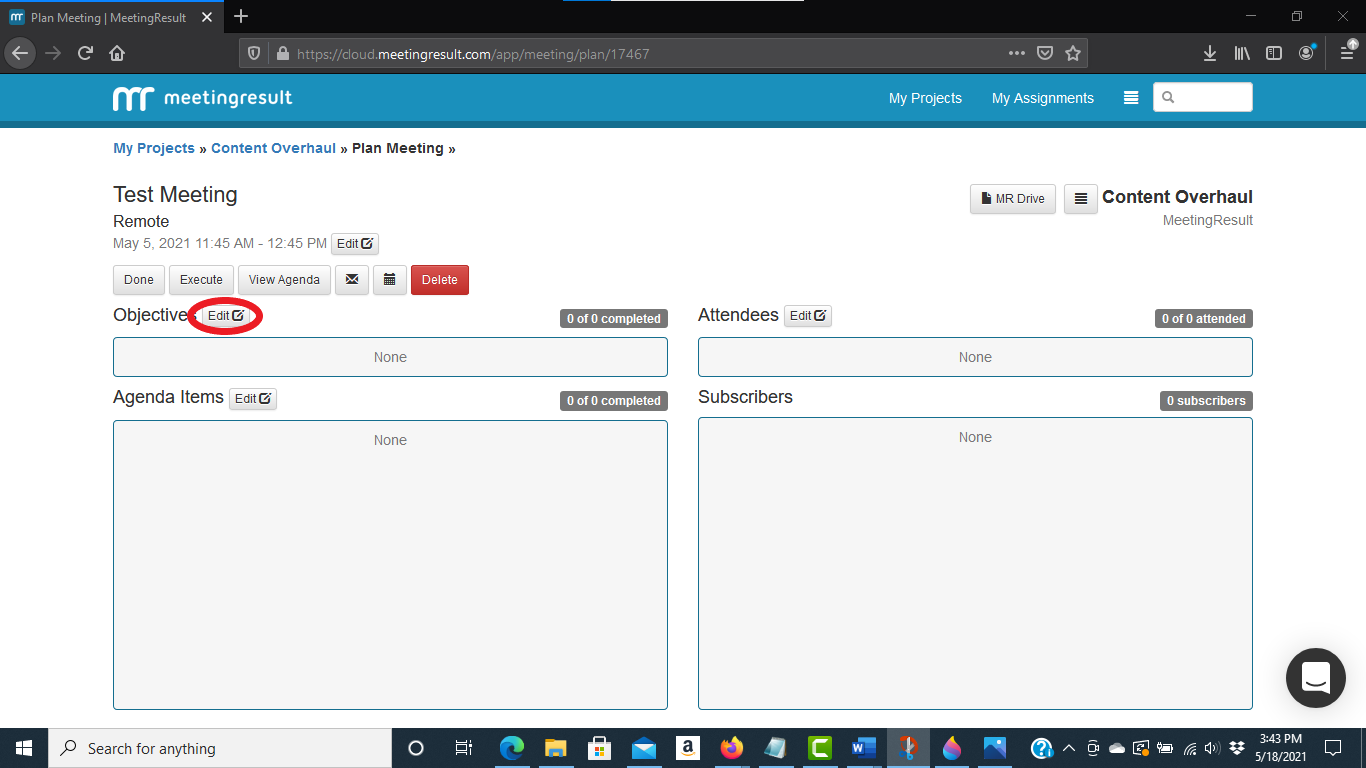Click the Execute button
This screenshot has height=768, width=1366.
[201, 280]
